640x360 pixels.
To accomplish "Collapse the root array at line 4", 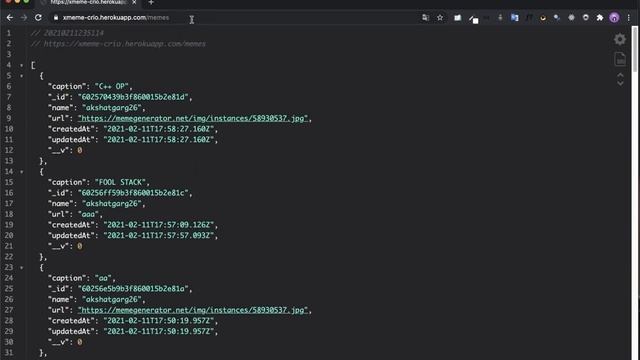I will [x=22, y=65].
